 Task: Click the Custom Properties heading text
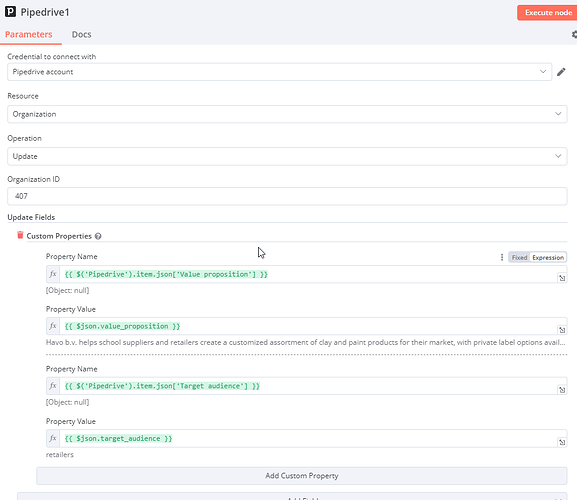click(x=59, y=236)
